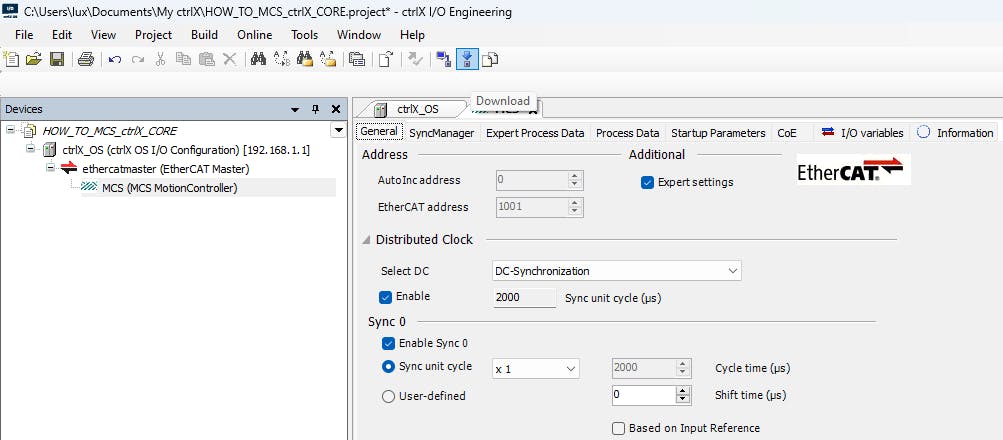Image resolution: width=1003 pixels, height=440 pixels.
Task: Click the Replace A-to-B icon
Action: [x=281, y=59]
